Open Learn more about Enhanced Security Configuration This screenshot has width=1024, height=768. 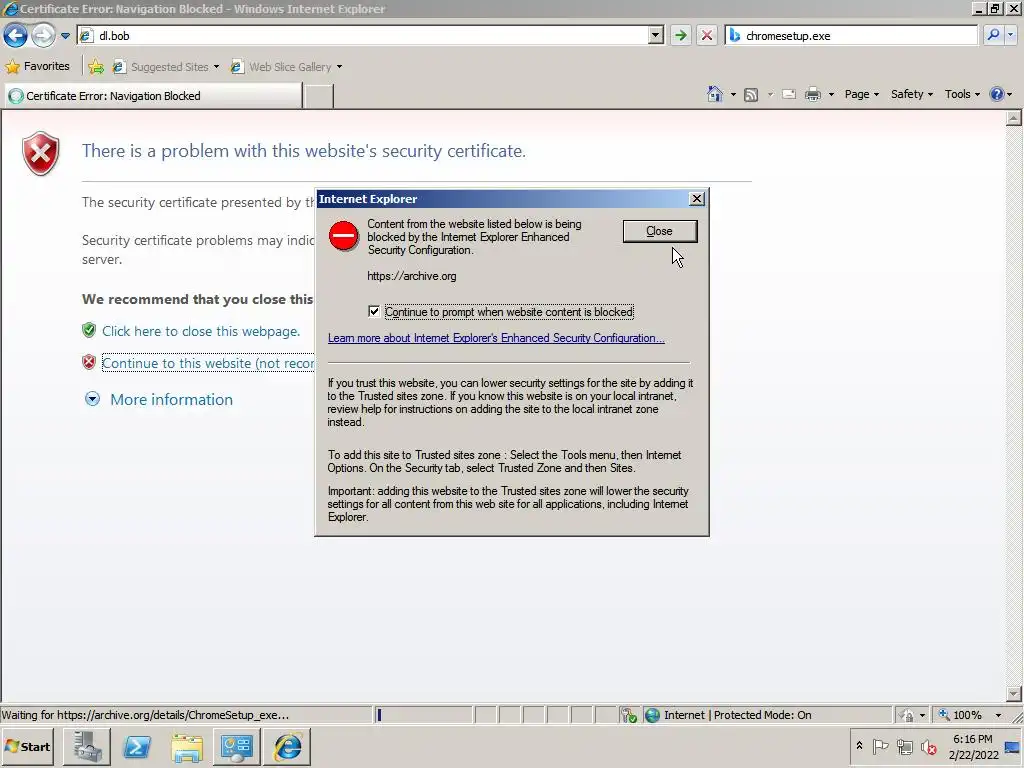[x=496, y=338]
